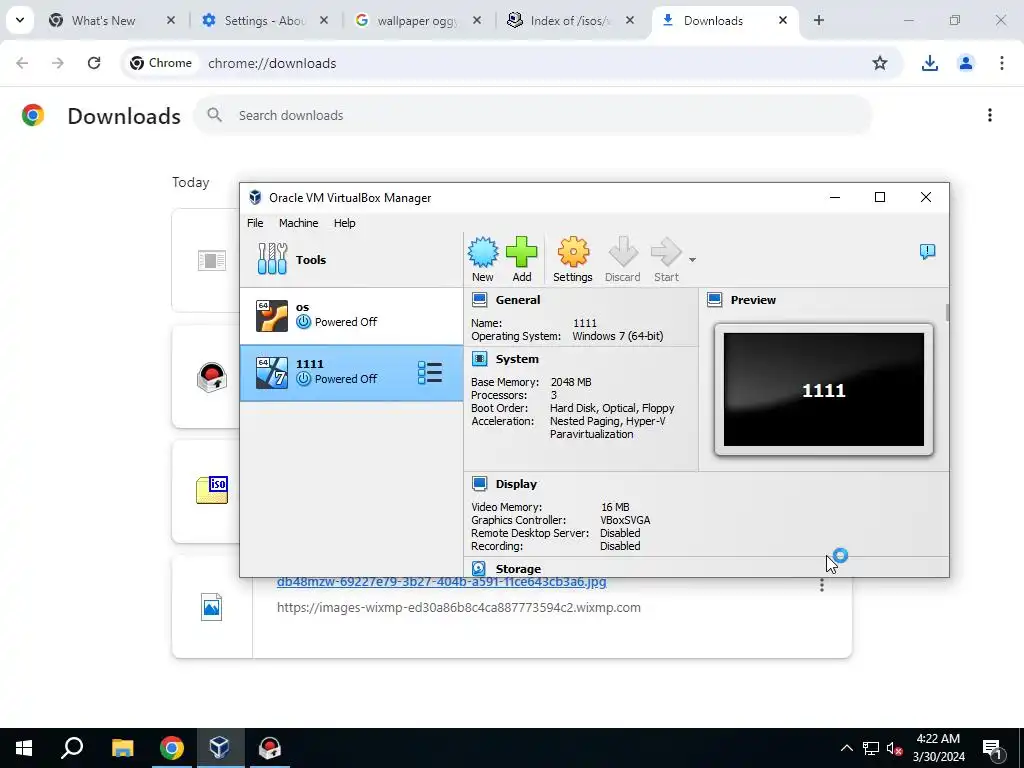
Task: Open the Windows Start menu
Action: click(24, 748)
